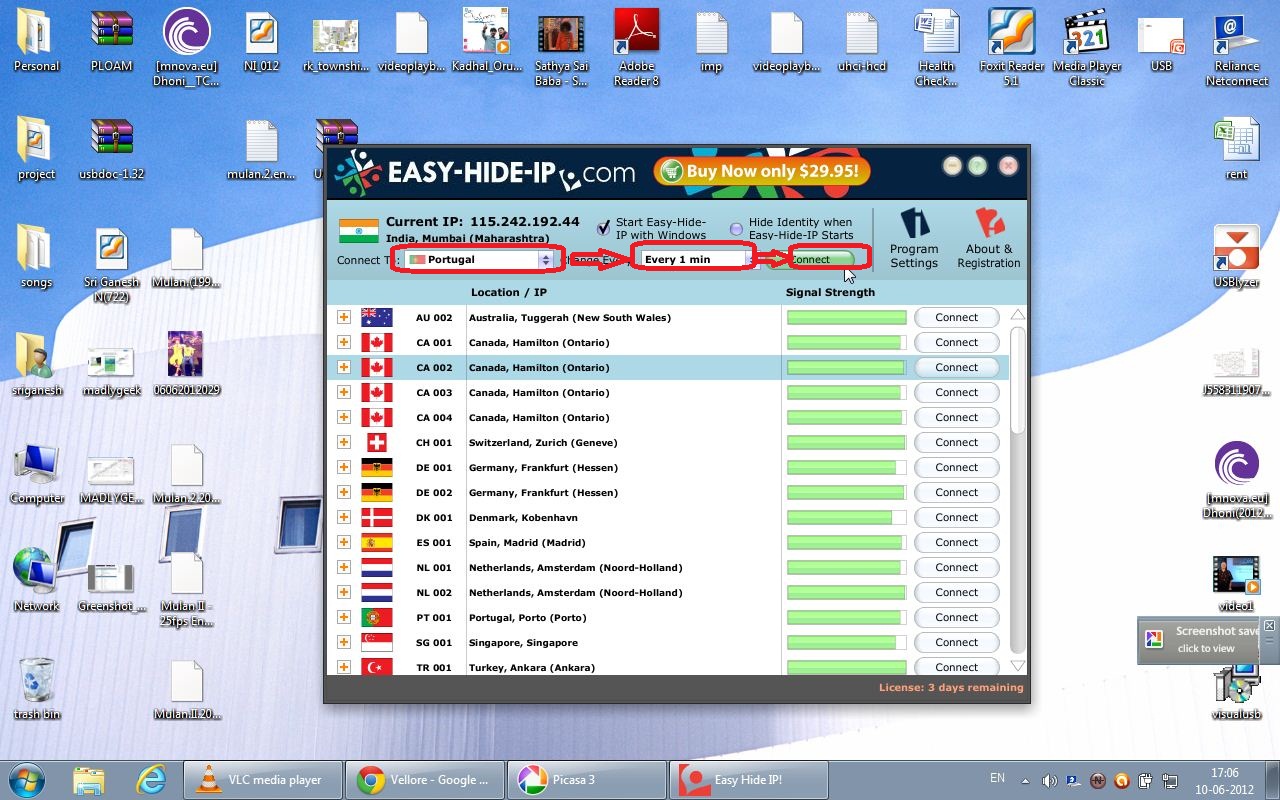The width and height of the screenshot is (1280, 800).
Task: Click the Denmark flag for DK 001
Action: pos(376,517)
